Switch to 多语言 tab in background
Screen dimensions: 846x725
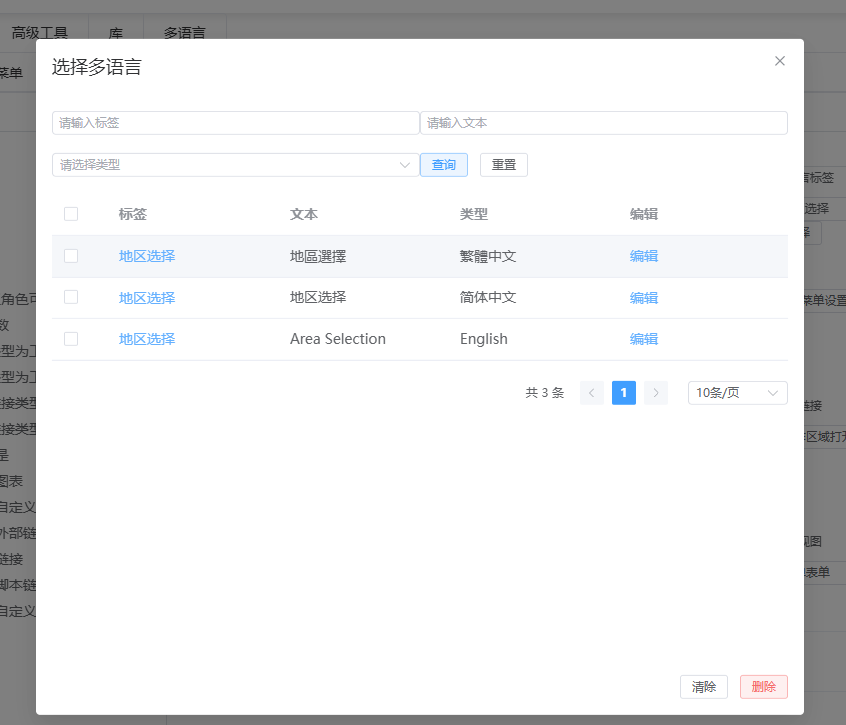point(185,32)
